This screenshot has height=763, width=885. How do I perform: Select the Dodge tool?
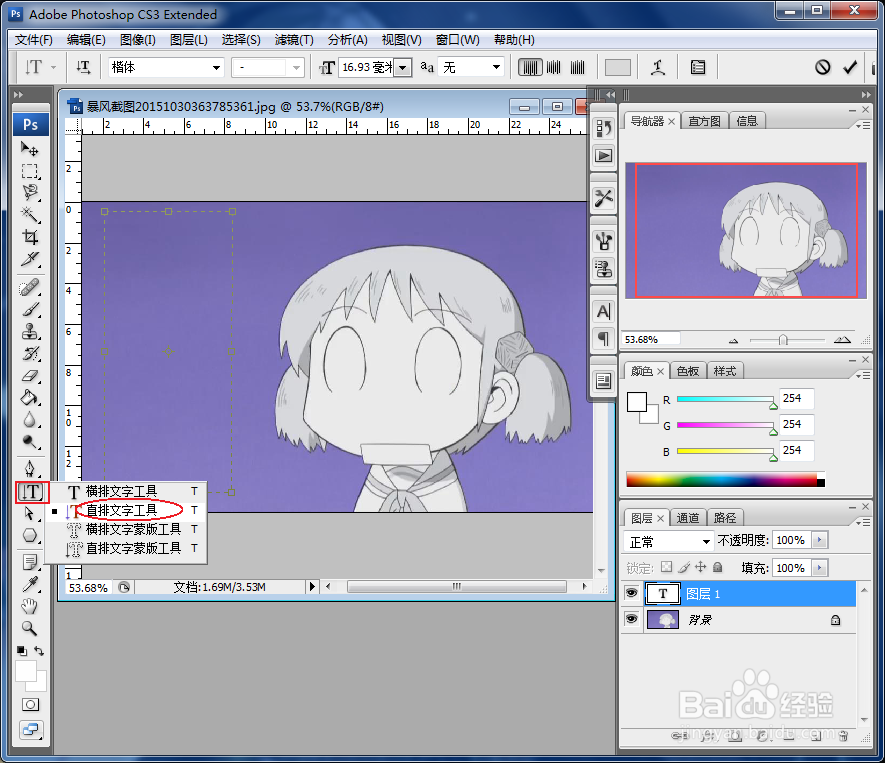(x=30, y=442)
